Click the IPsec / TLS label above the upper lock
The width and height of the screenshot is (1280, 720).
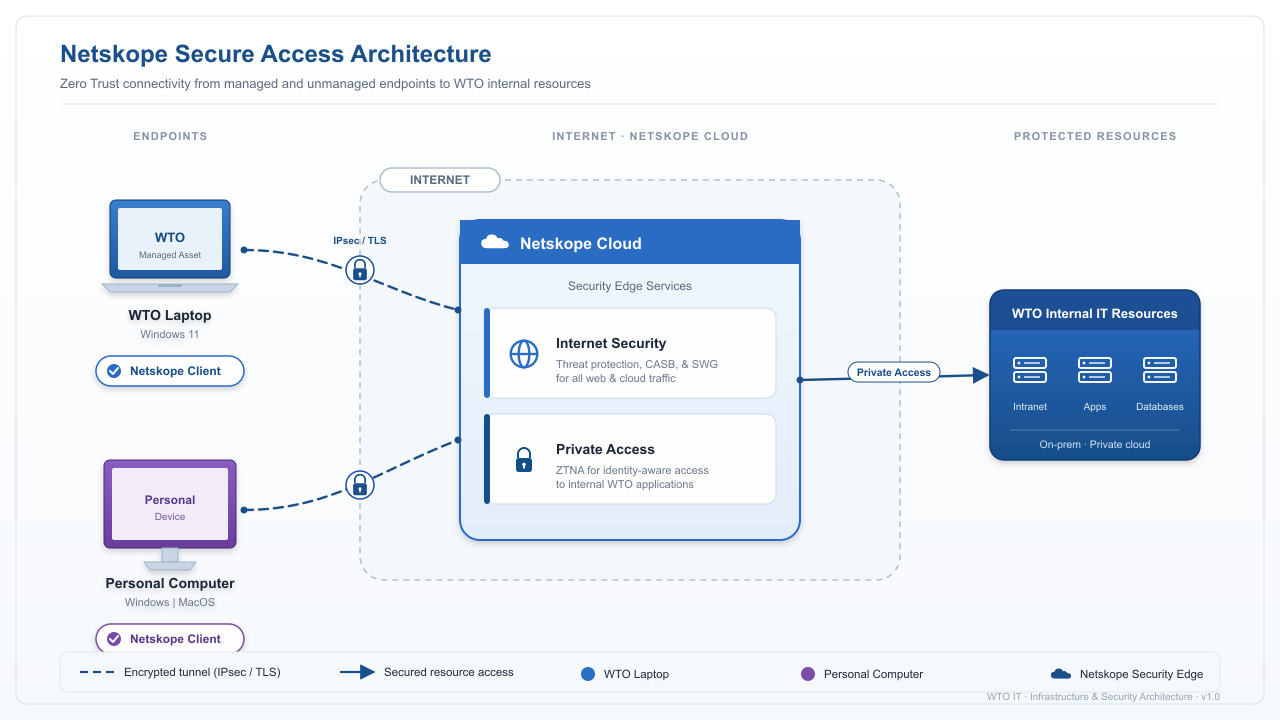pos(360,241)
